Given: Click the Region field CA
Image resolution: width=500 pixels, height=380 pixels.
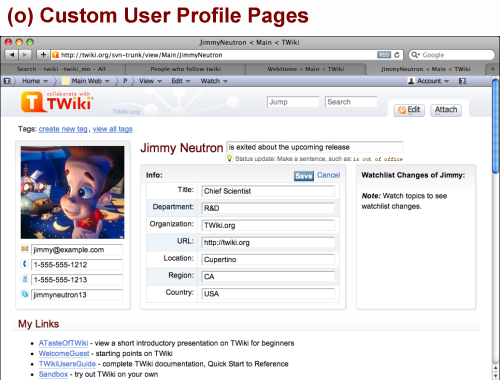Looking at the screenshot, I should 268,277.
